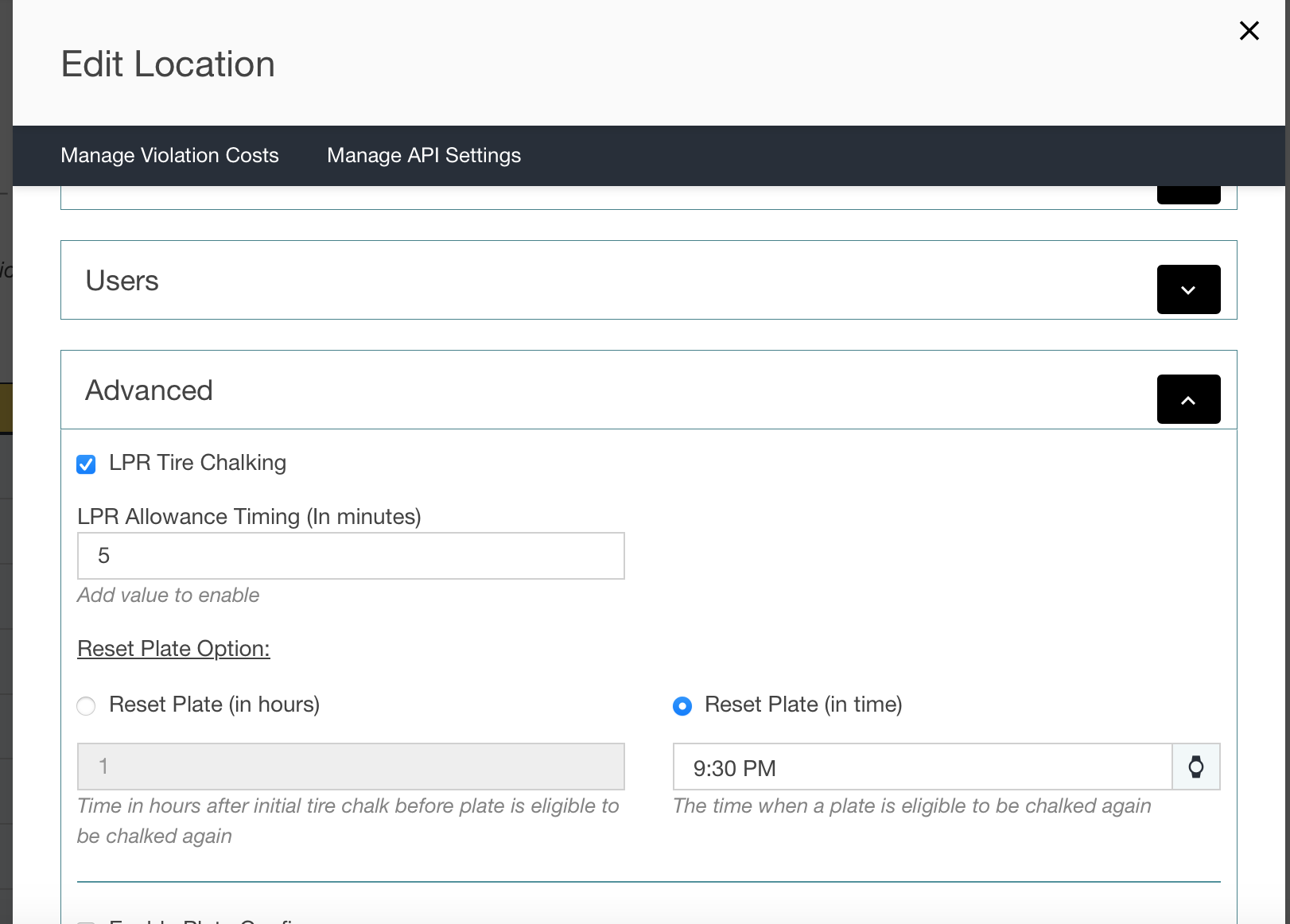Open Manage Violation Costs
This screenshot has width=1290, height=924.
[169, 156]
